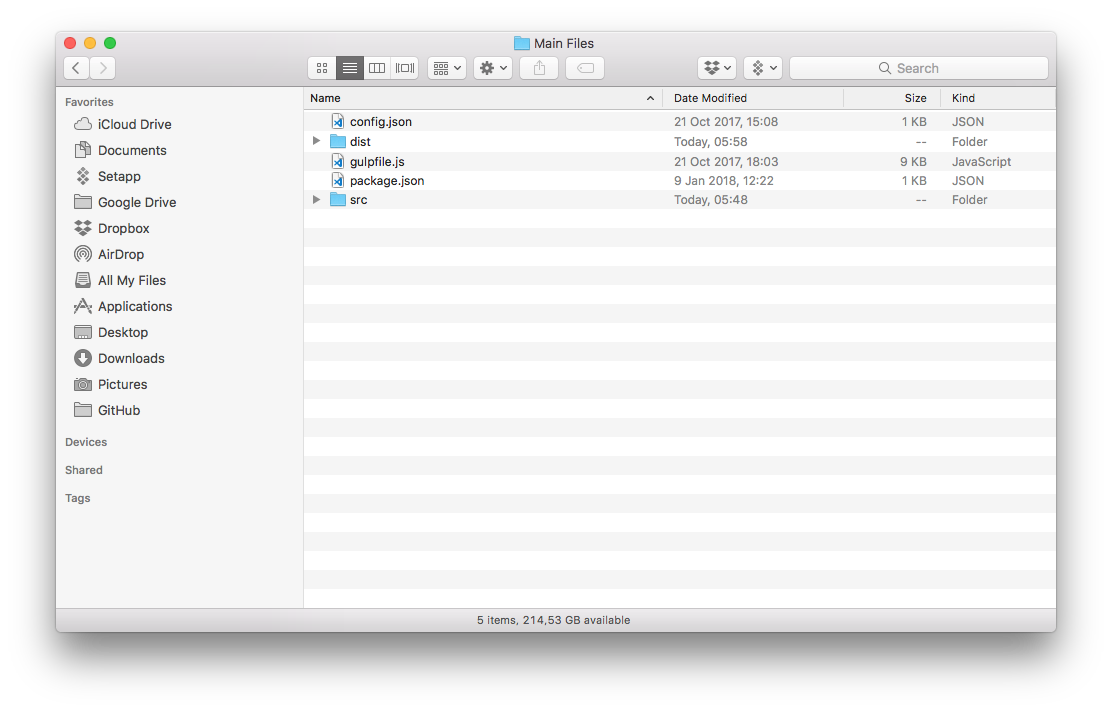
Task: Sort by the Size column header
Action: 892,98
